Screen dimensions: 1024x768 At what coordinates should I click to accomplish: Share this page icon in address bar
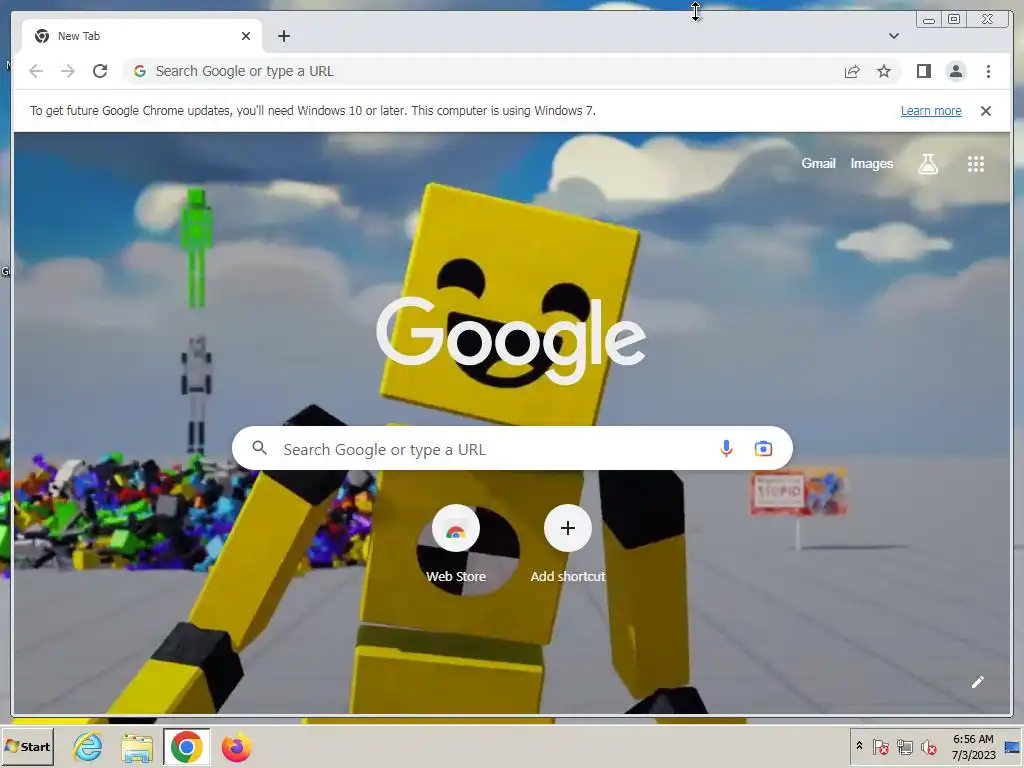tap(852, 71)
